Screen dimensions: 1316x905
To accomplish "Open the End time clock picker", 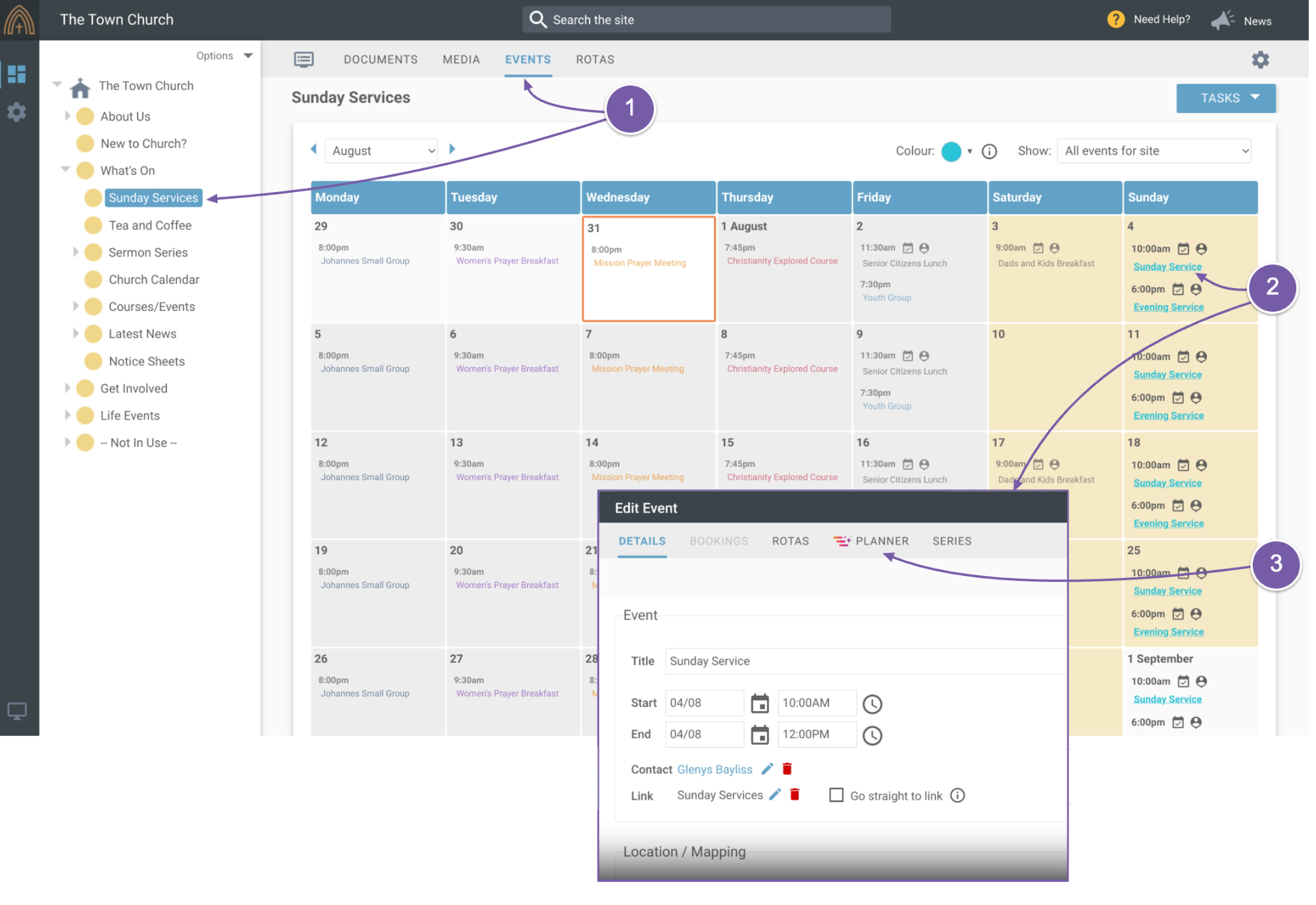I will (873, 736).
